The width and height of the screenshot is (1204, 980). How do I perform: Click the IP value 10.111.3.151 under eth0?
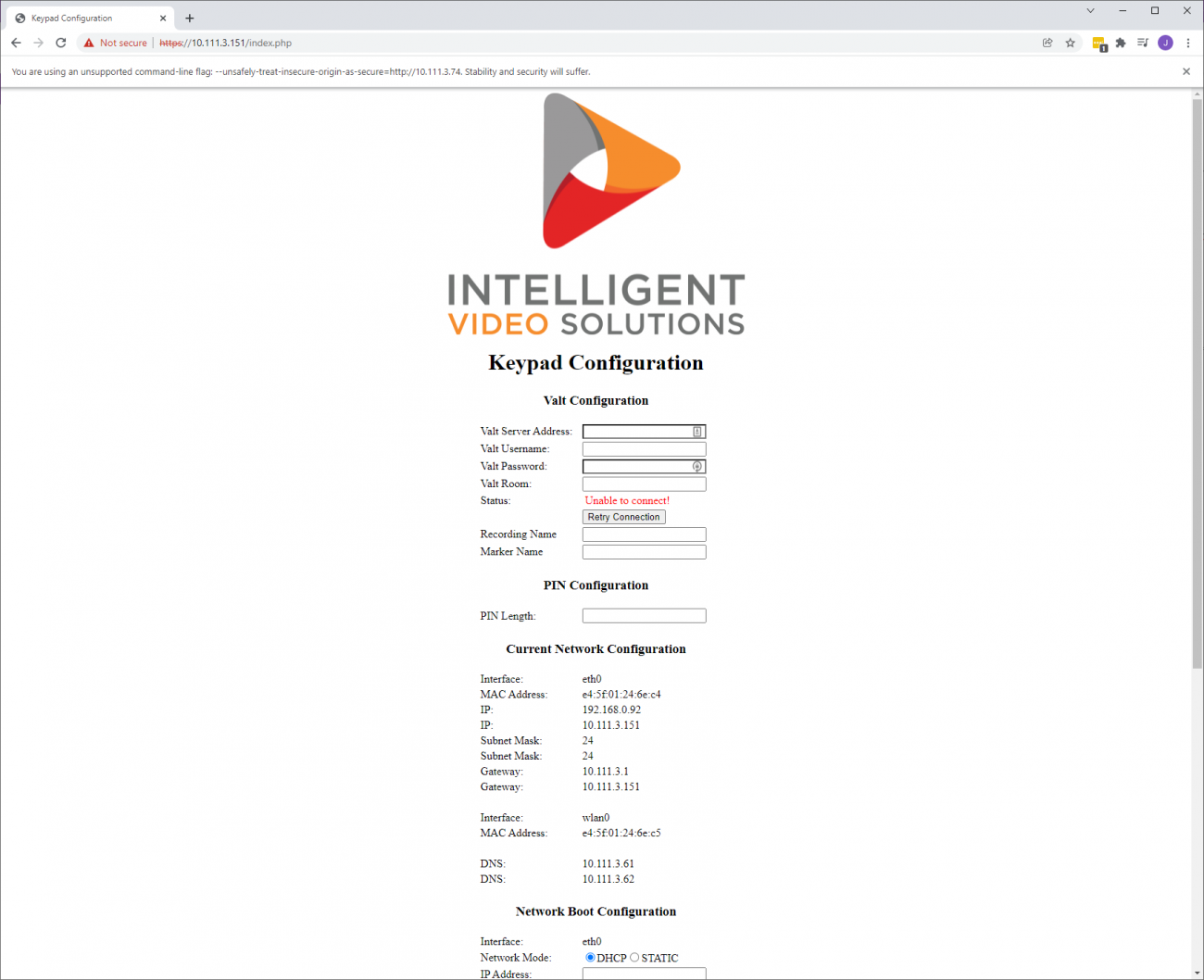611,725
